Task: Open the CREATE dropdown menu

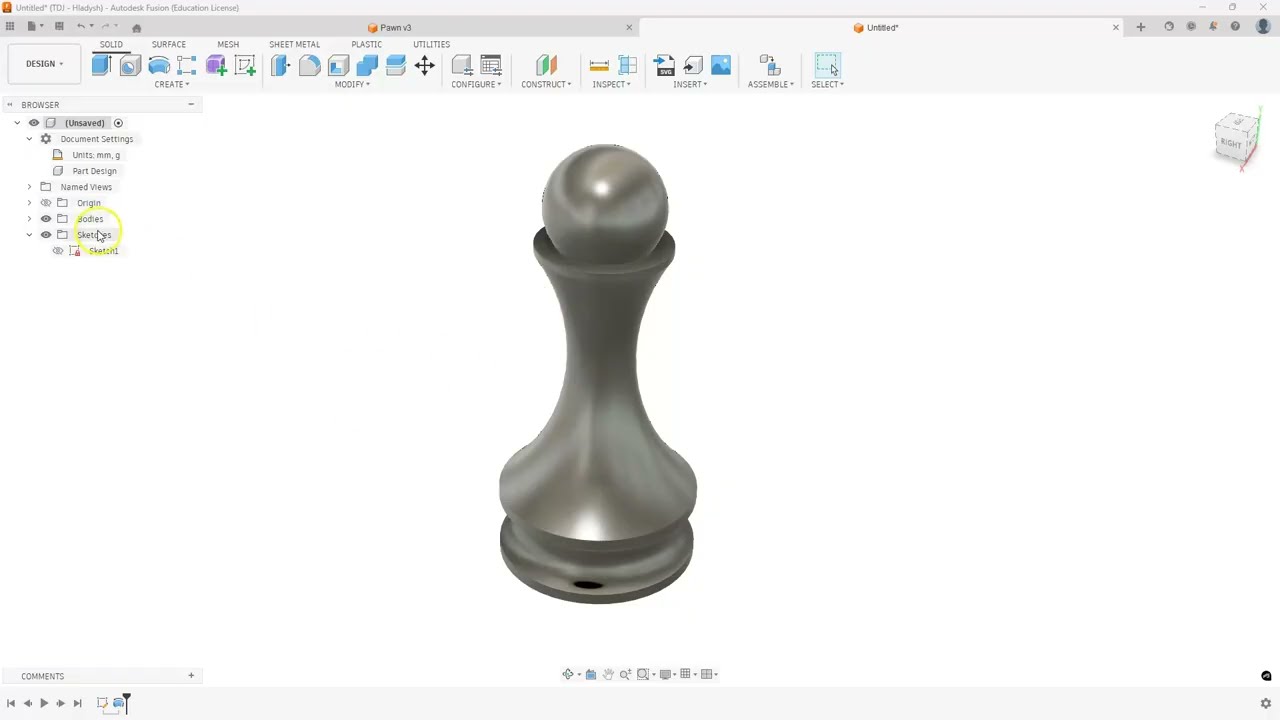Action: point(171,84)
